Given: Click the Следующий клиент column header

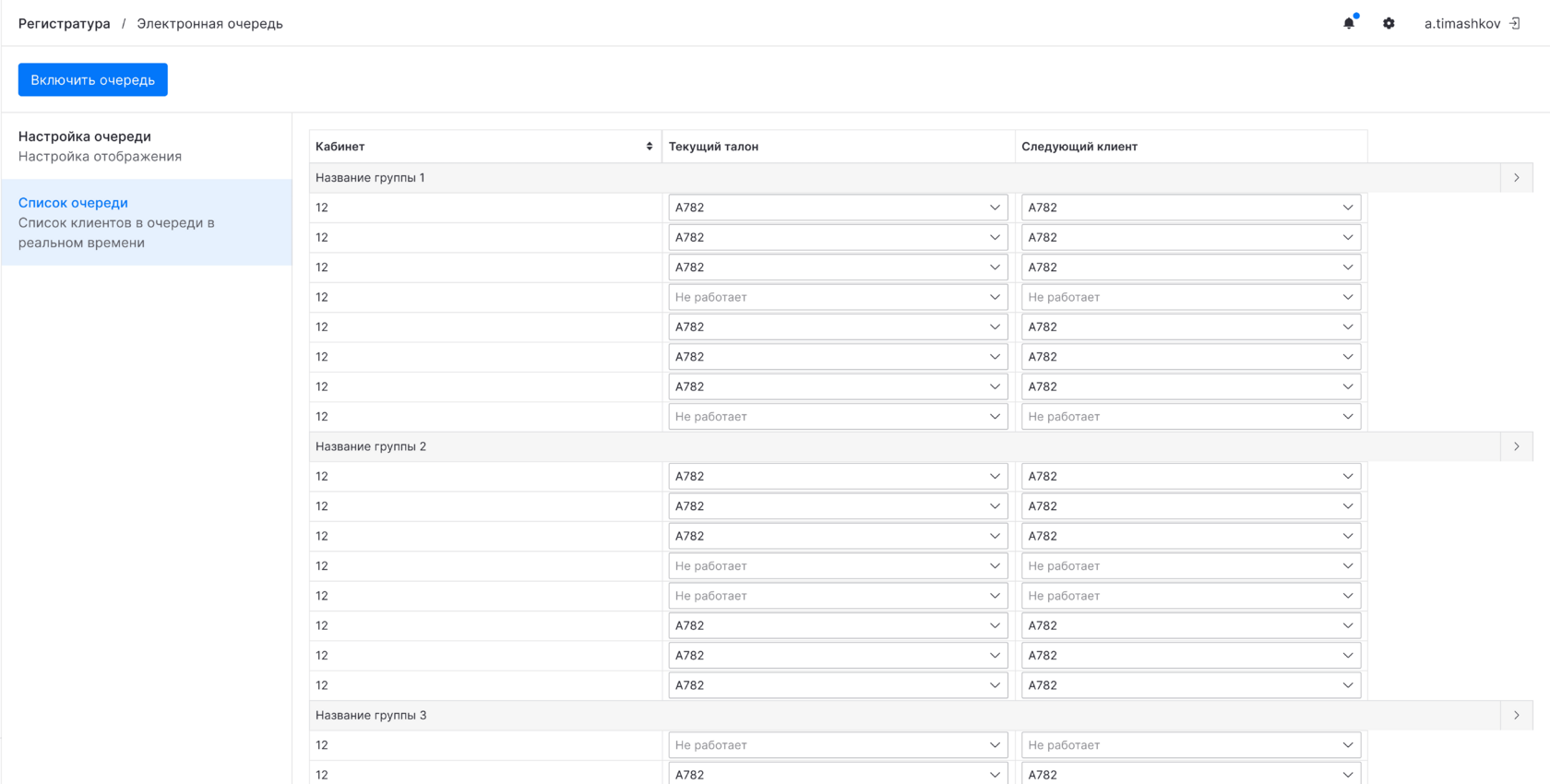Looking at the screenshot, I should [1079, 147].
